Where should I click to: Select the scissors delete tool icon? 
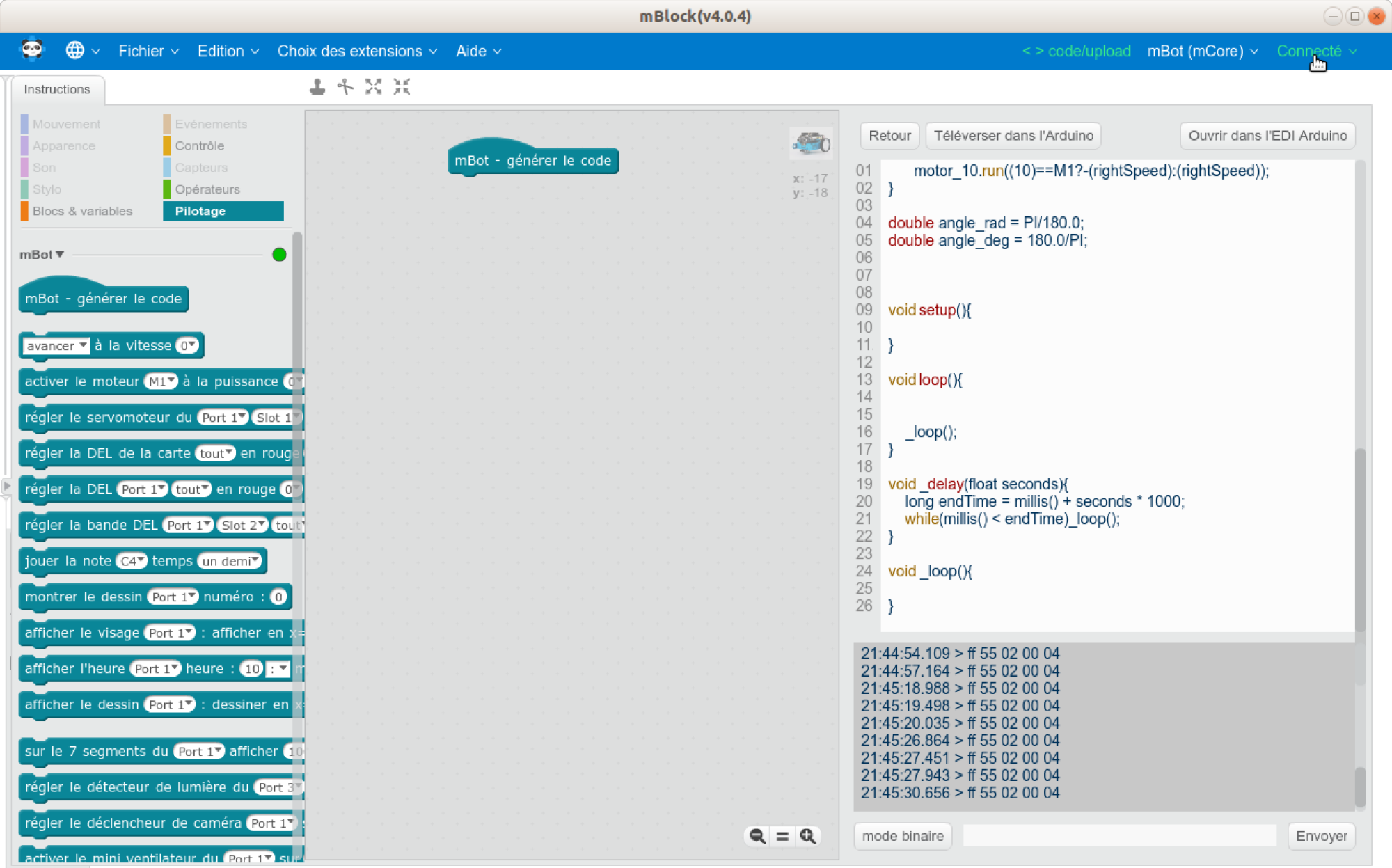point(345,87)
